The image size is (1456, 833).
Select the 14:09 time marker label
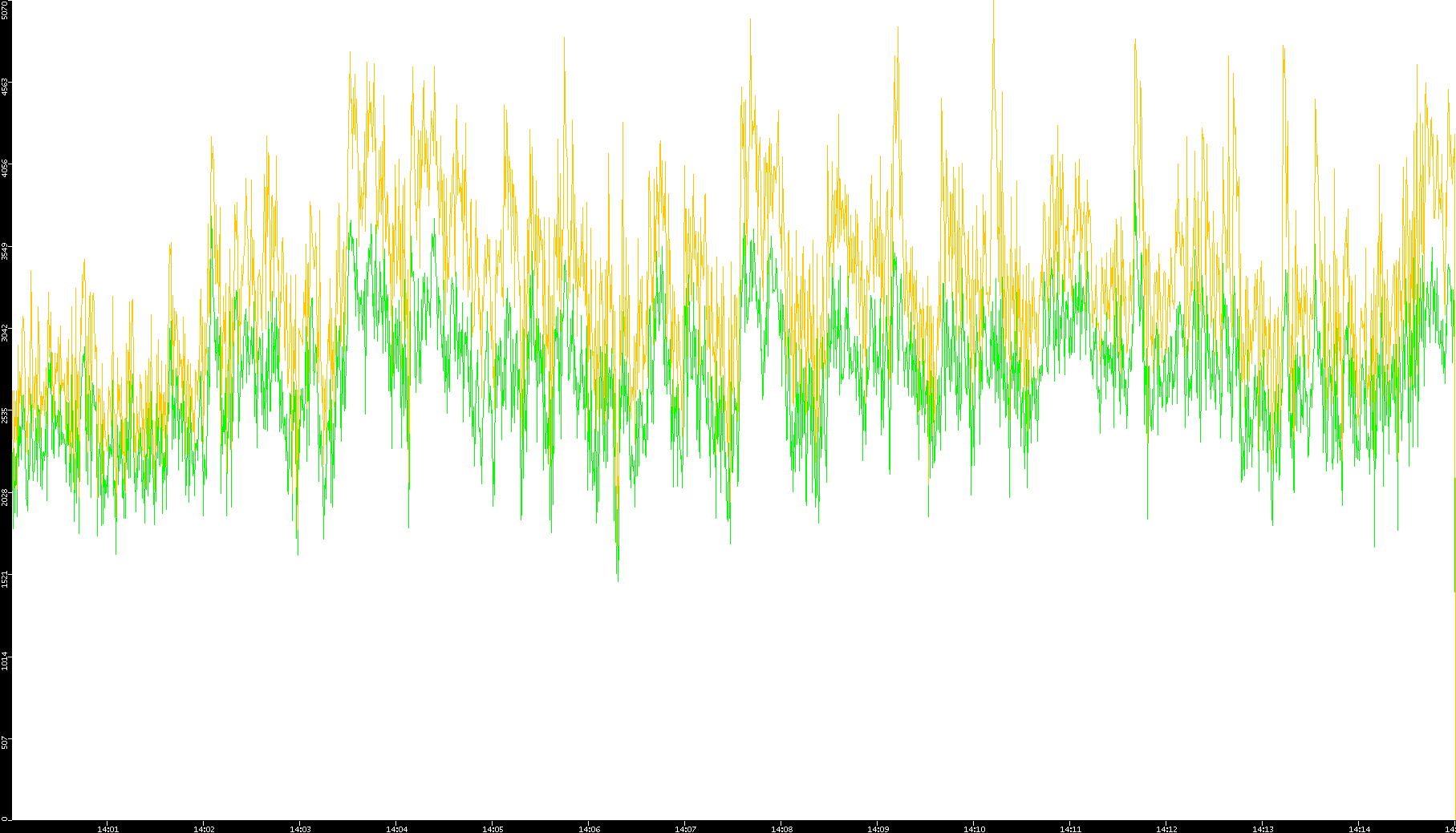(x=878, y=829)
